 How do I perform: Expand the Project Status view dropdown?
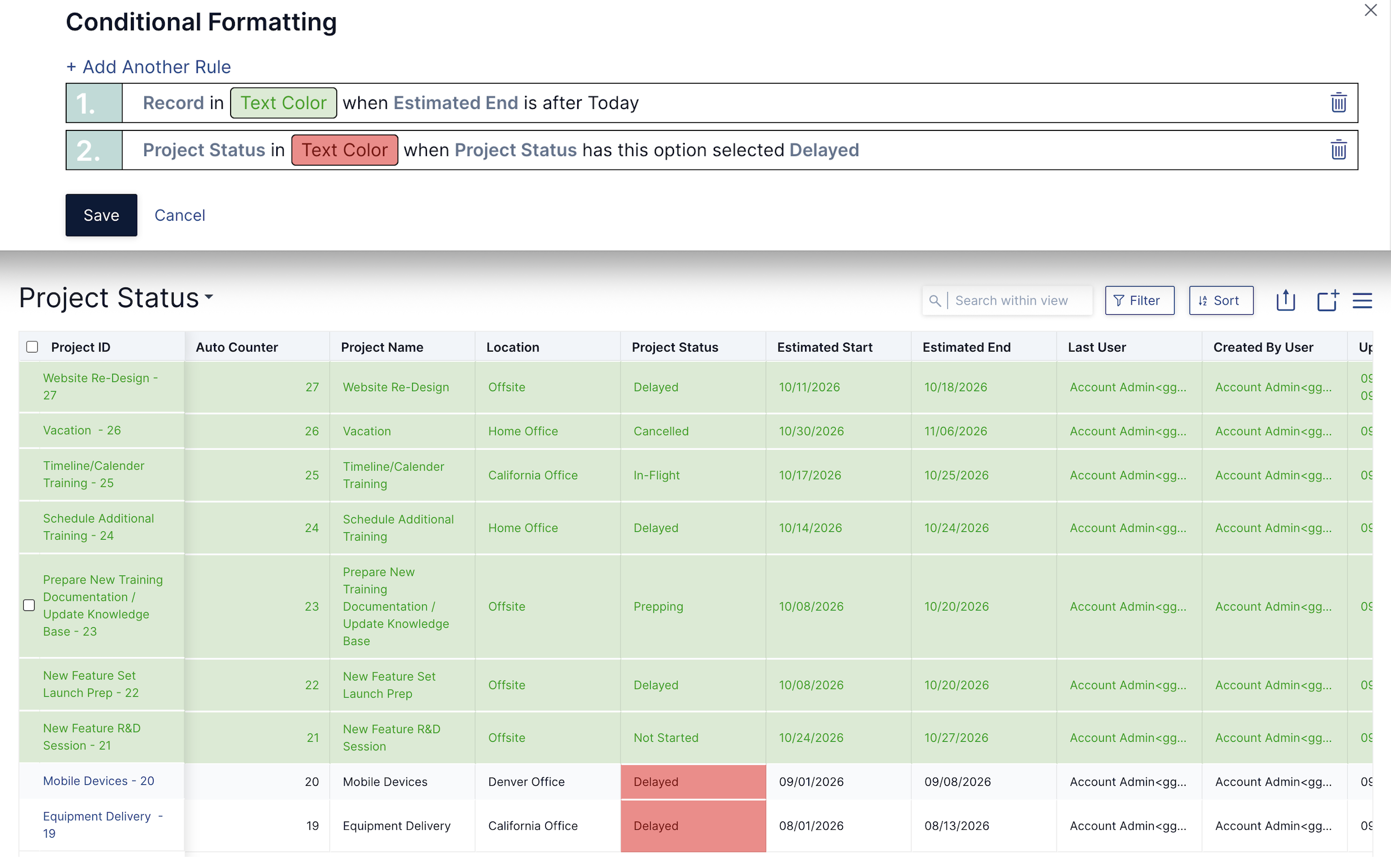[x=209, y=298]
